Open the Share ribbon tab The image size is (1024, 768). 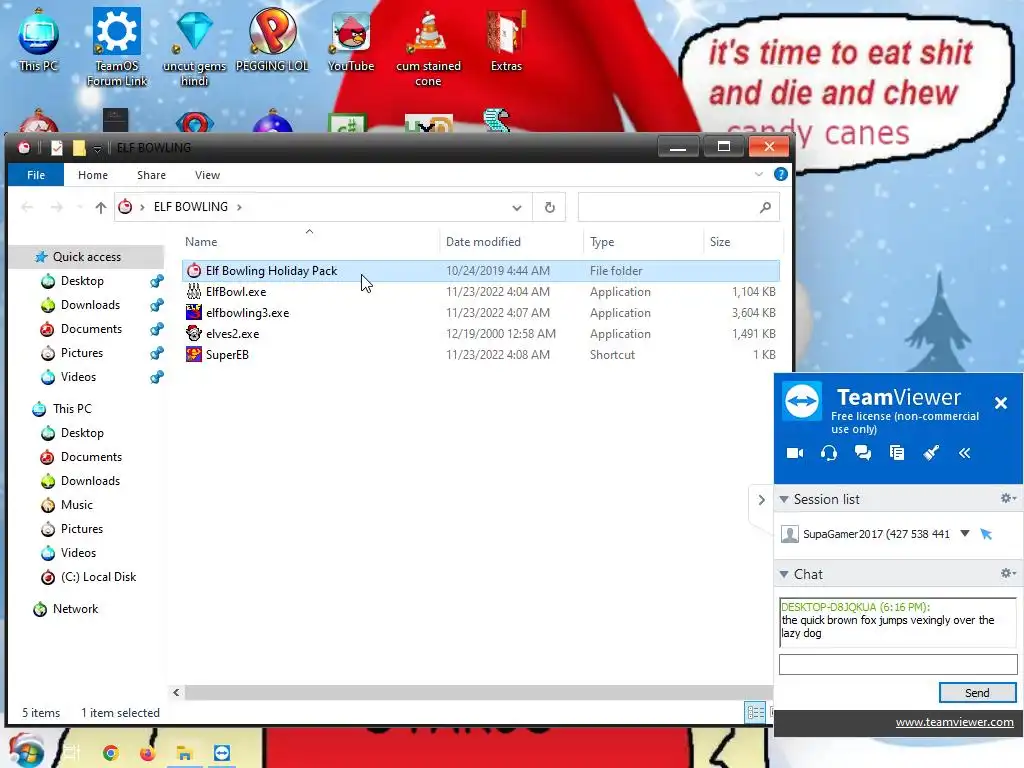tap(151, 174)
